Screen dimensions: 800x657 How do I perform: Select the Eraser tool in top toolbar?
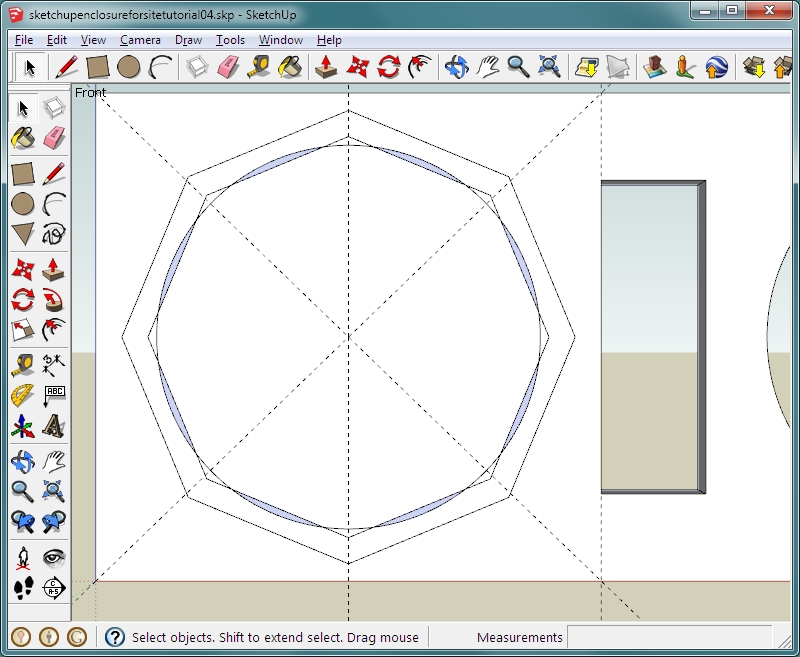(x=228, y=67)
